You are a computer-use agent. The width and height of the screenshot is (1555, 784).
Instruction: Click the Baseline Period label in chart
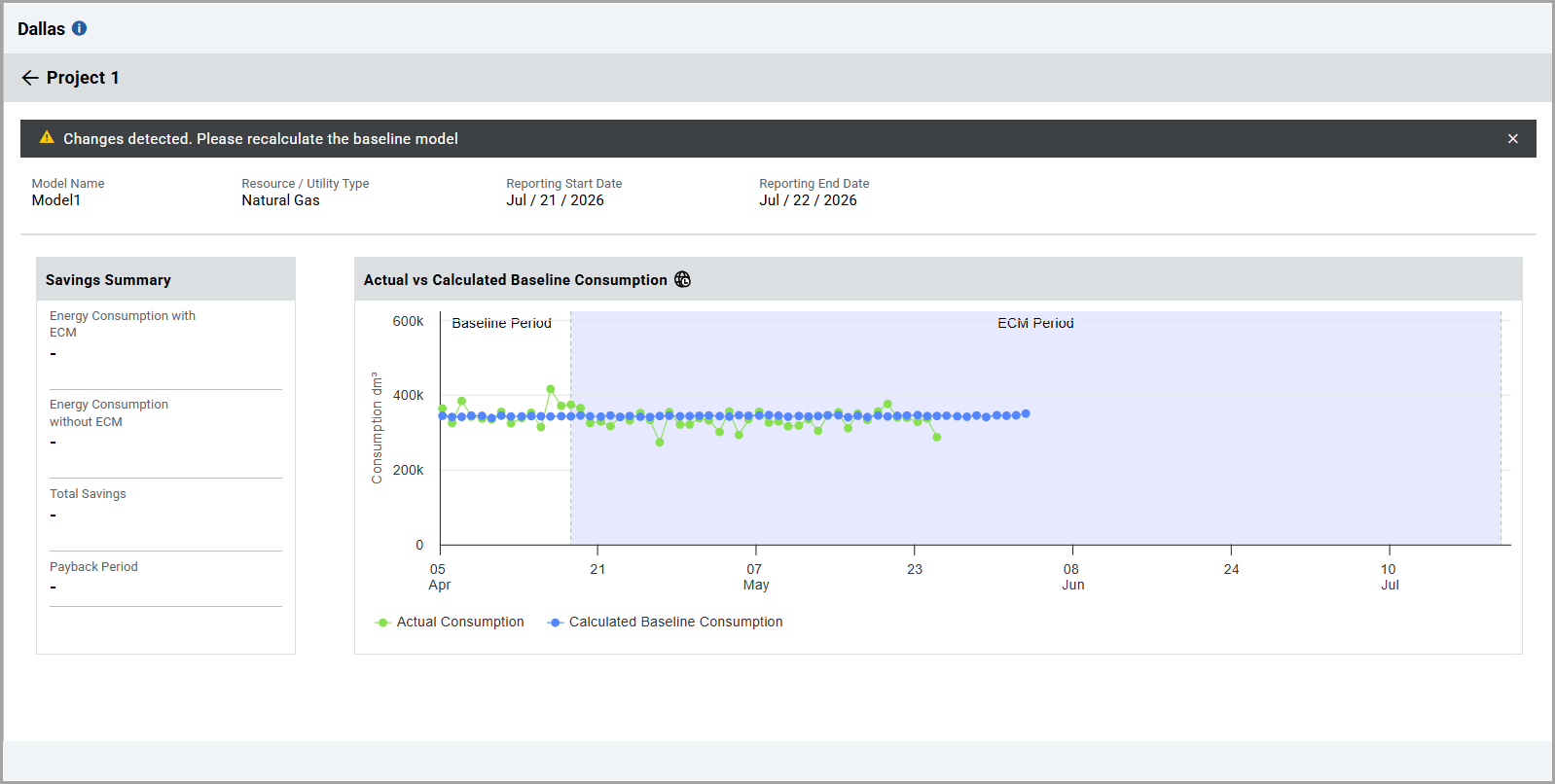(501, 323)
